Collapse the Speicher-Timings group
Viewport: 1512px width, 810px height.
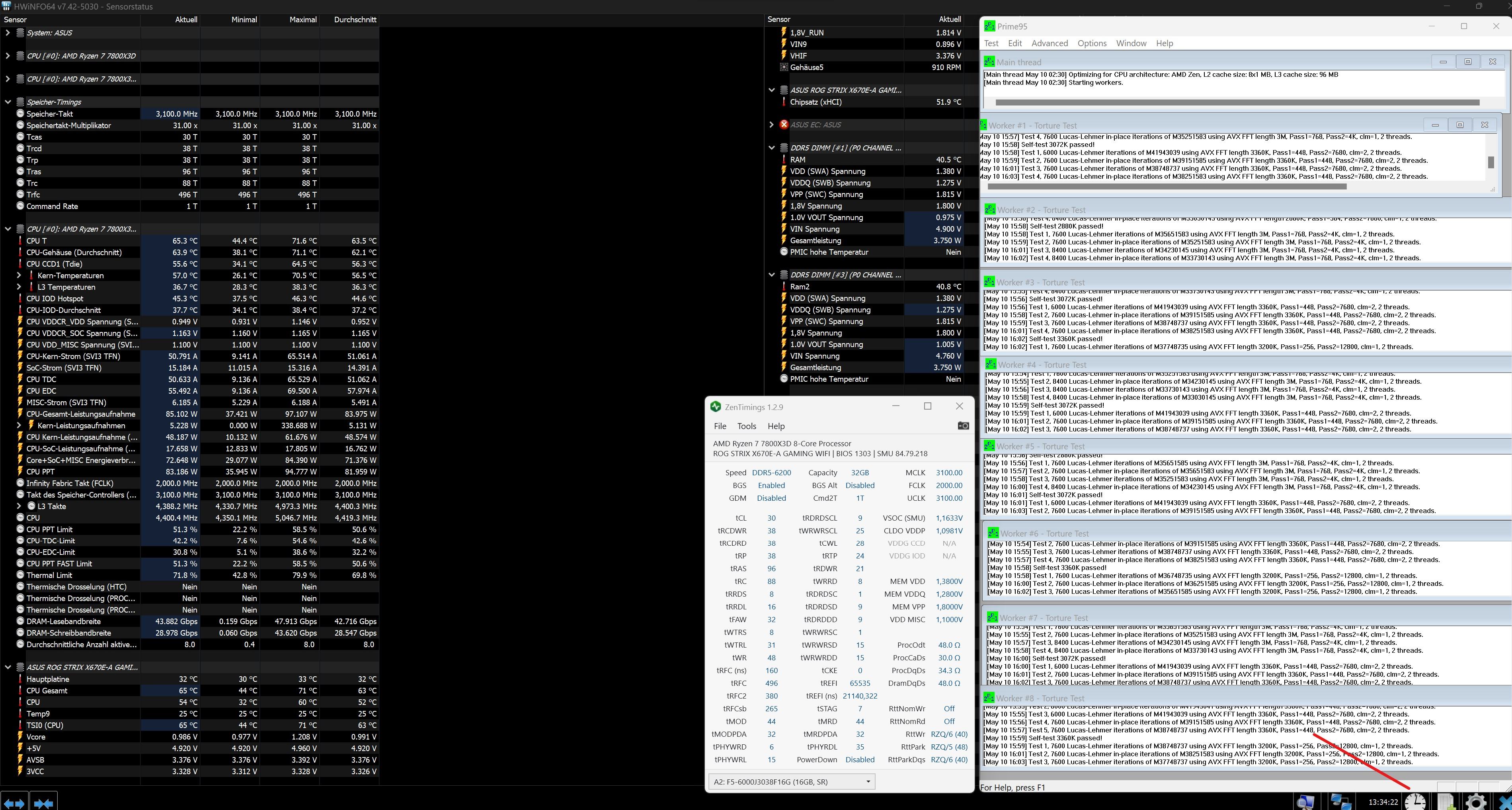(8, 101)
